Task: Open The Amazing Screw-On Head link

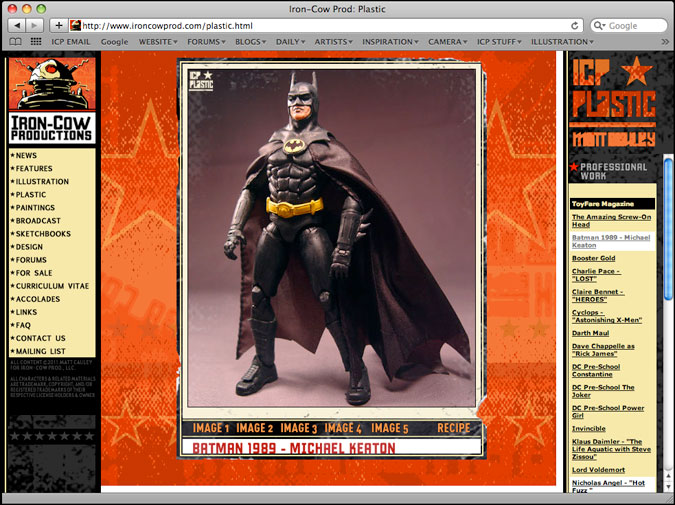Action: [611, 221]
